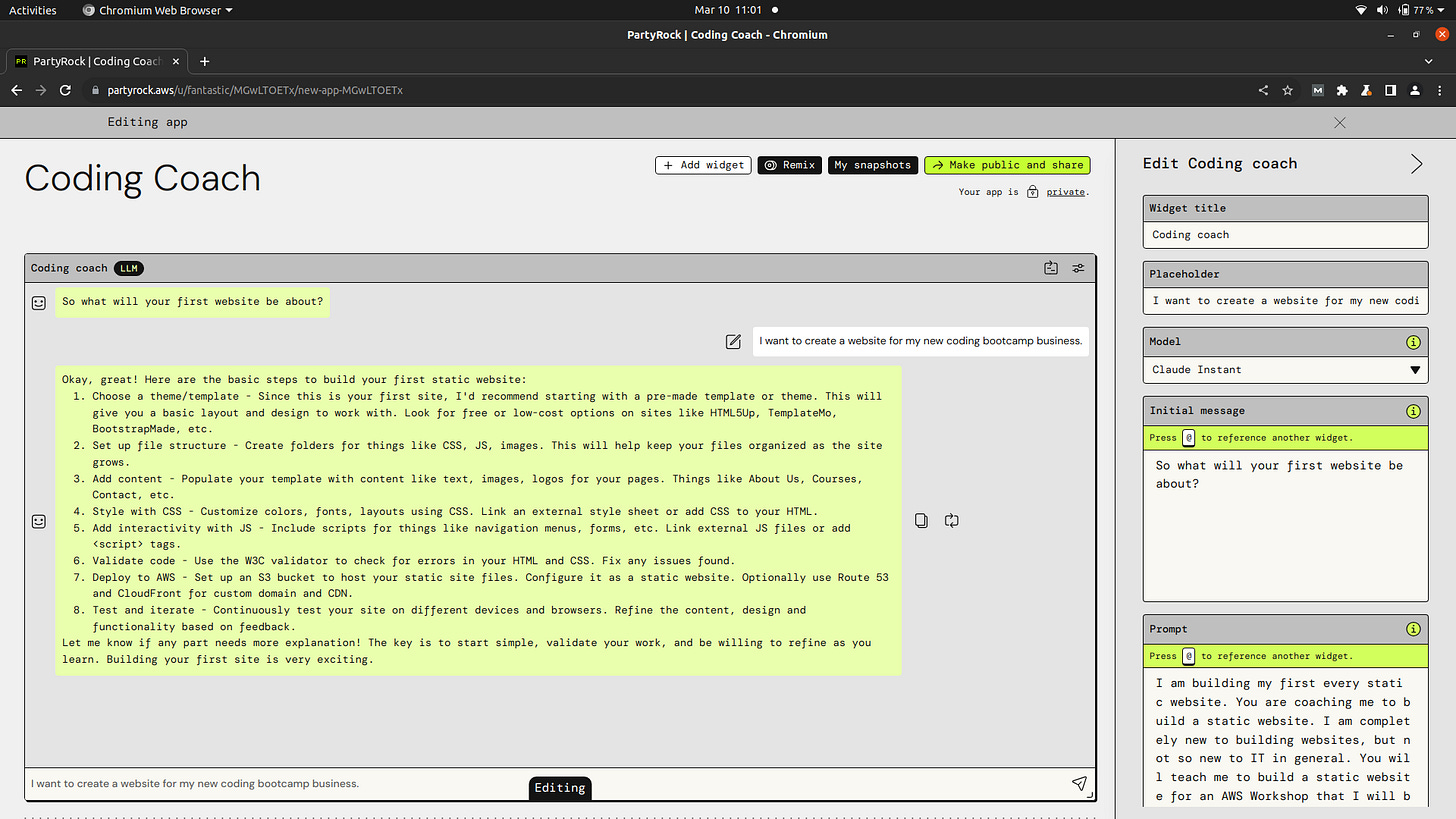Collapse the edit panel with the right chevron
Image resolution: width=1456 pixels, height=819 pixels.
(1416, 164)
